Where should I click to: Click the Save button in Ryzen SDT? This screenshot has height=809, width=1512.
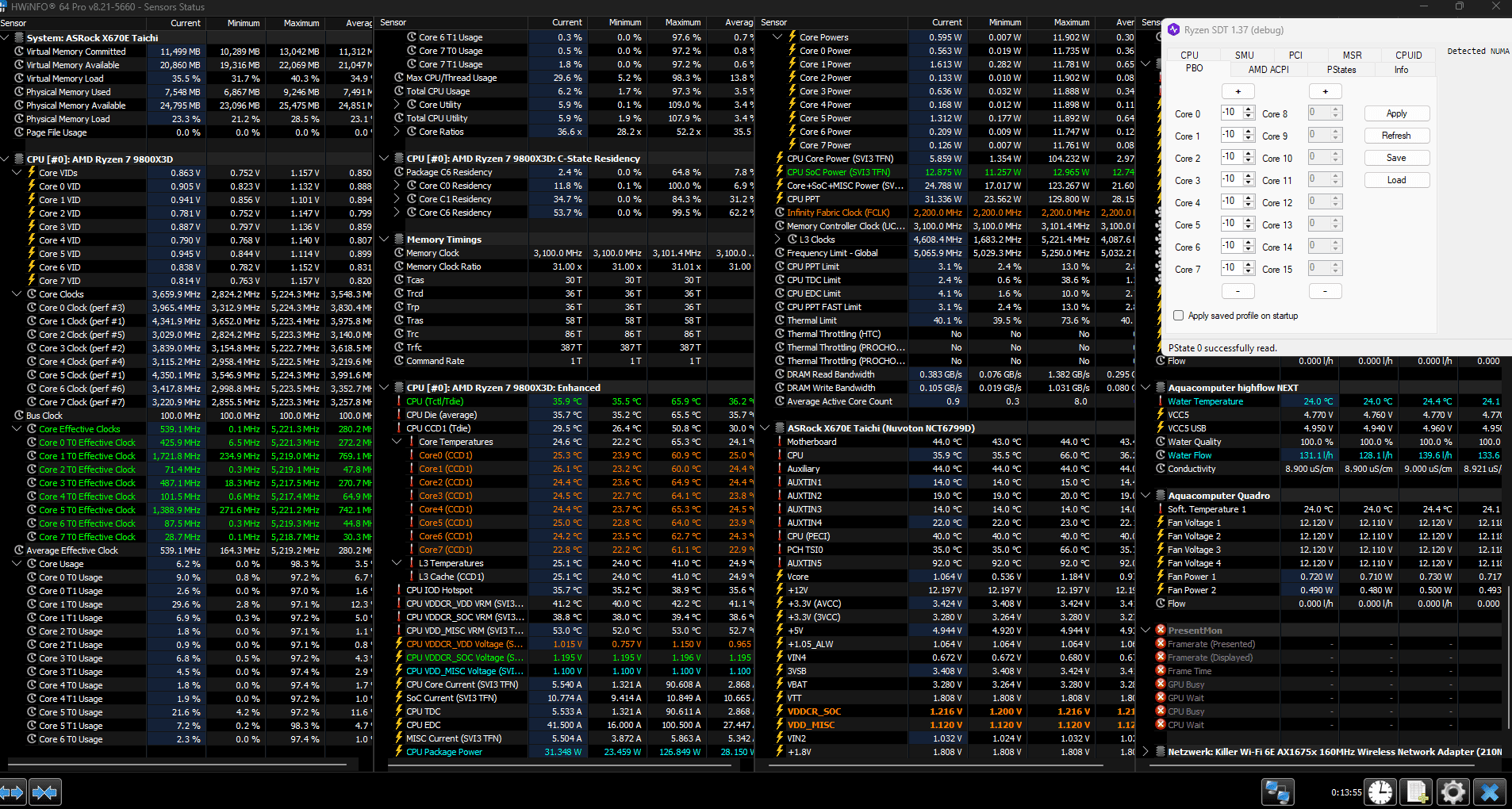[x=1397, y=158]
